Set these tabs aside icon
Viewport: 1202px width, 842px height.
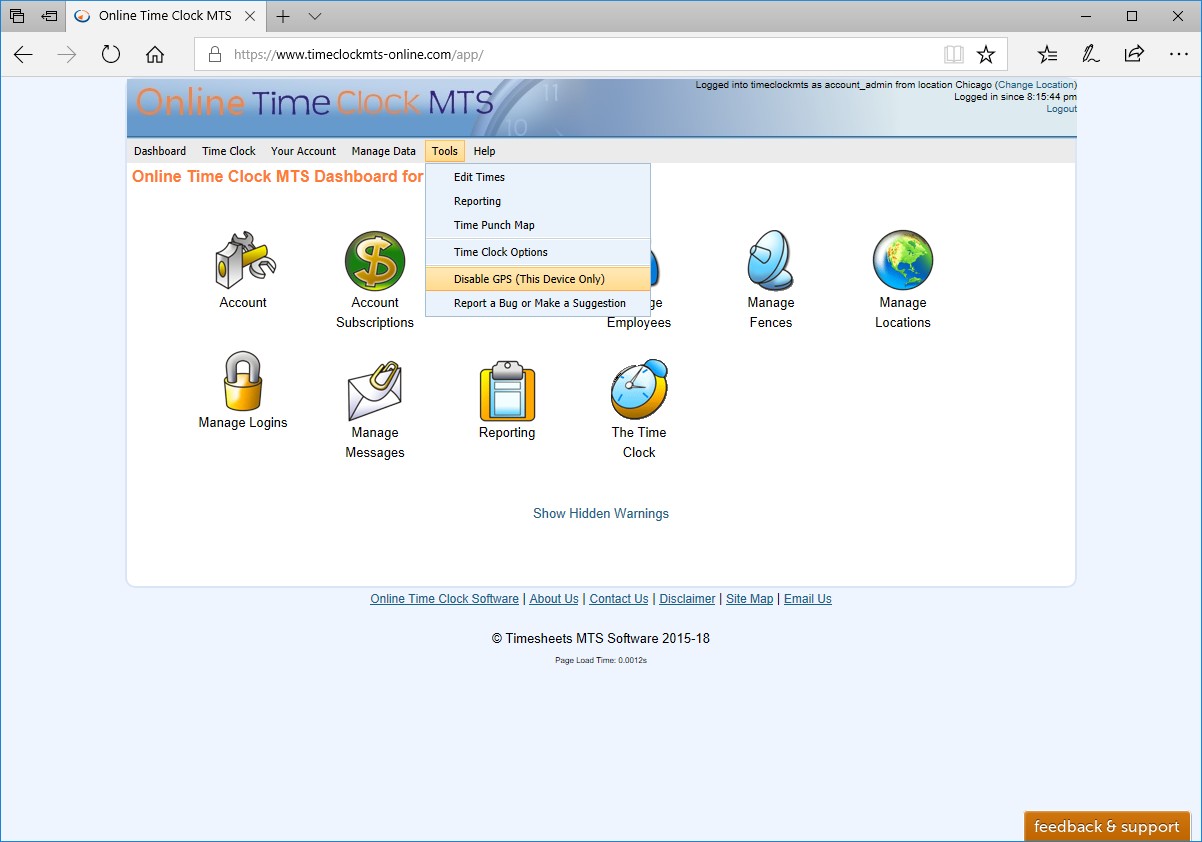tap(49, 16)
